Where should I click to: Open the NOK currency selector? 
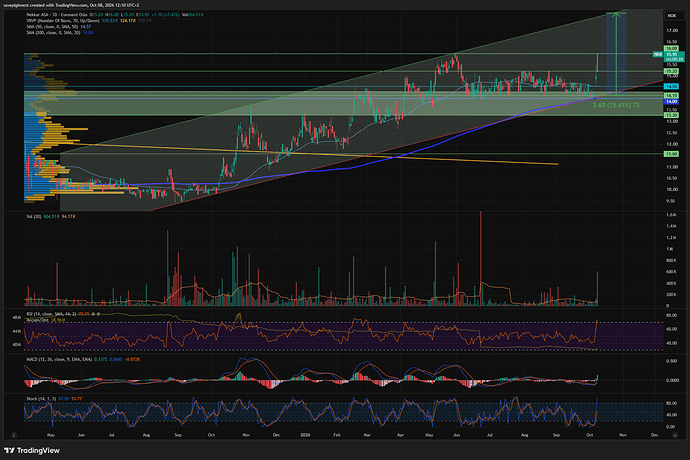click(672, 15)
